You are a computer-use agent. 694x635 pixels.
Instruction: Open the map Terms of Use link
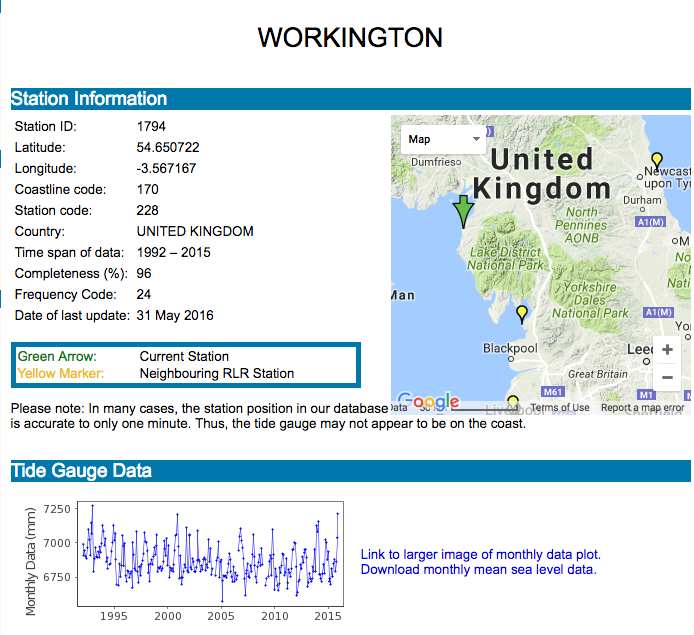pos(560,408)
